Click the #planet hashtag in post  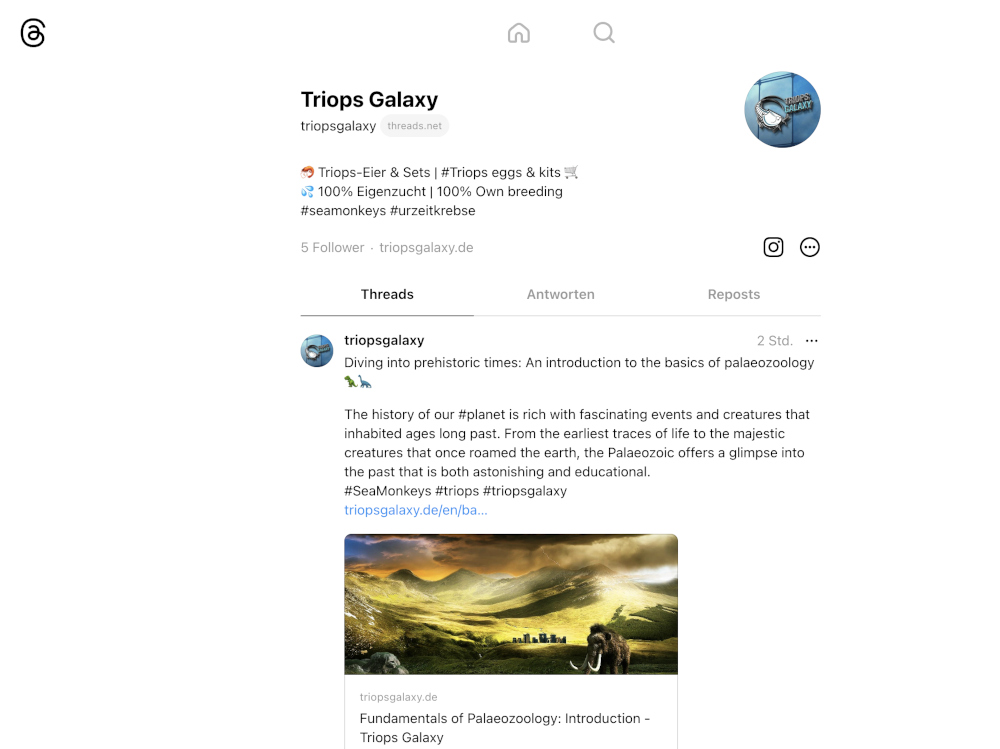pyautogui.click(x=482, y=414)
